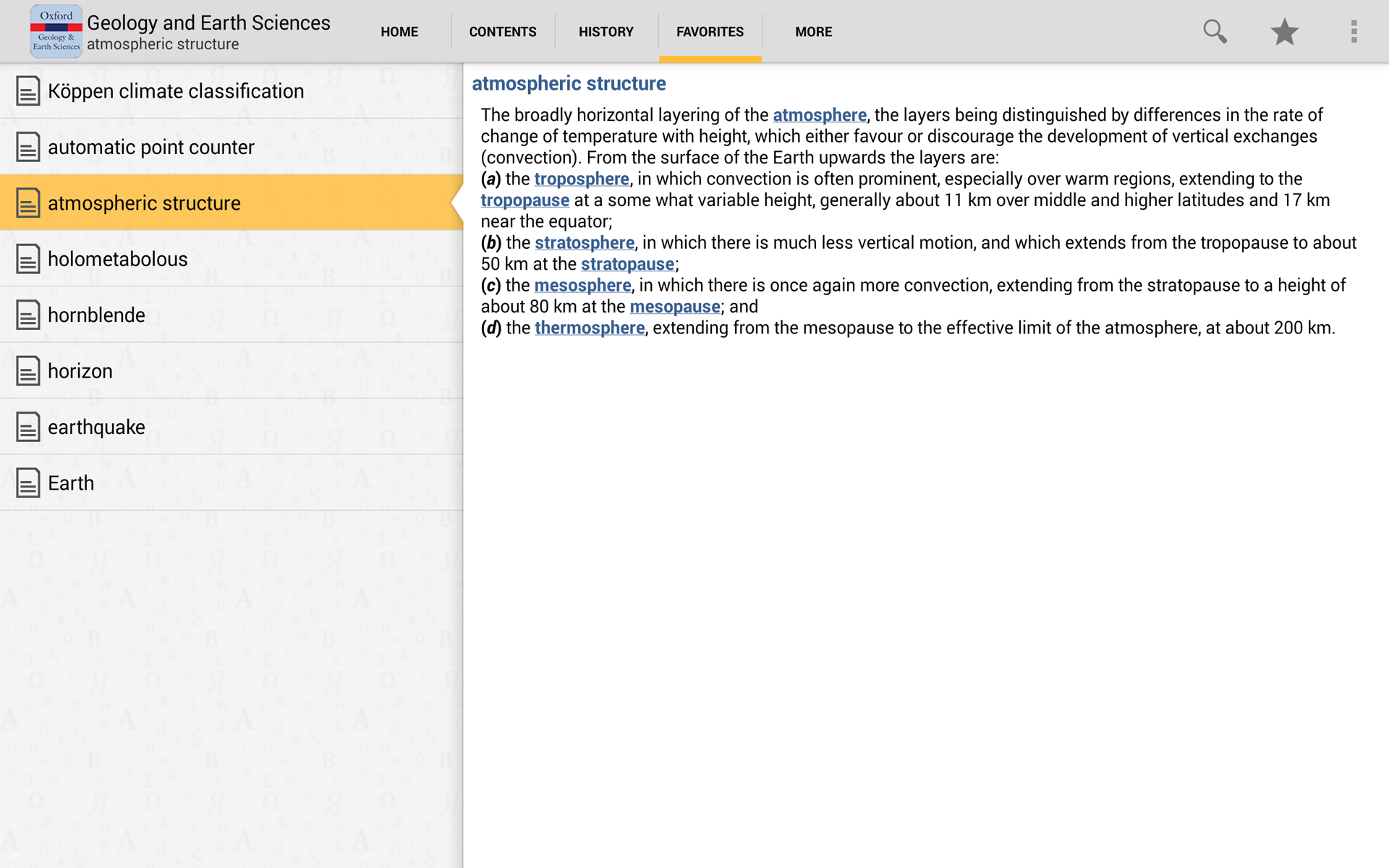Image resolution: width=1389 pixels, height=868 pixels.
Task: Open the three-dot overflow menu
Action: click(1354, 32)
